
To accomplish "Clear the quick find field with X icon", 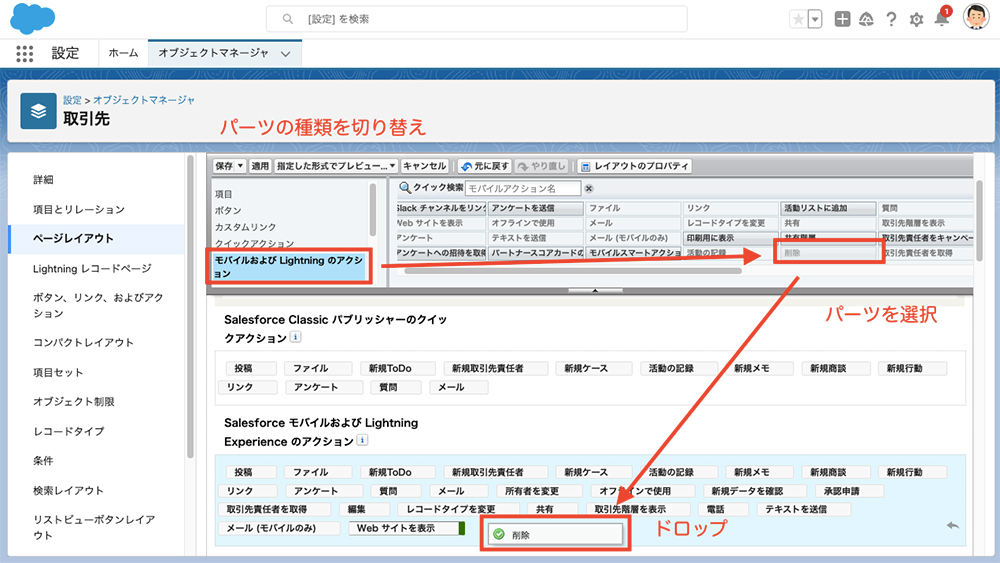I will coord(589,189).
